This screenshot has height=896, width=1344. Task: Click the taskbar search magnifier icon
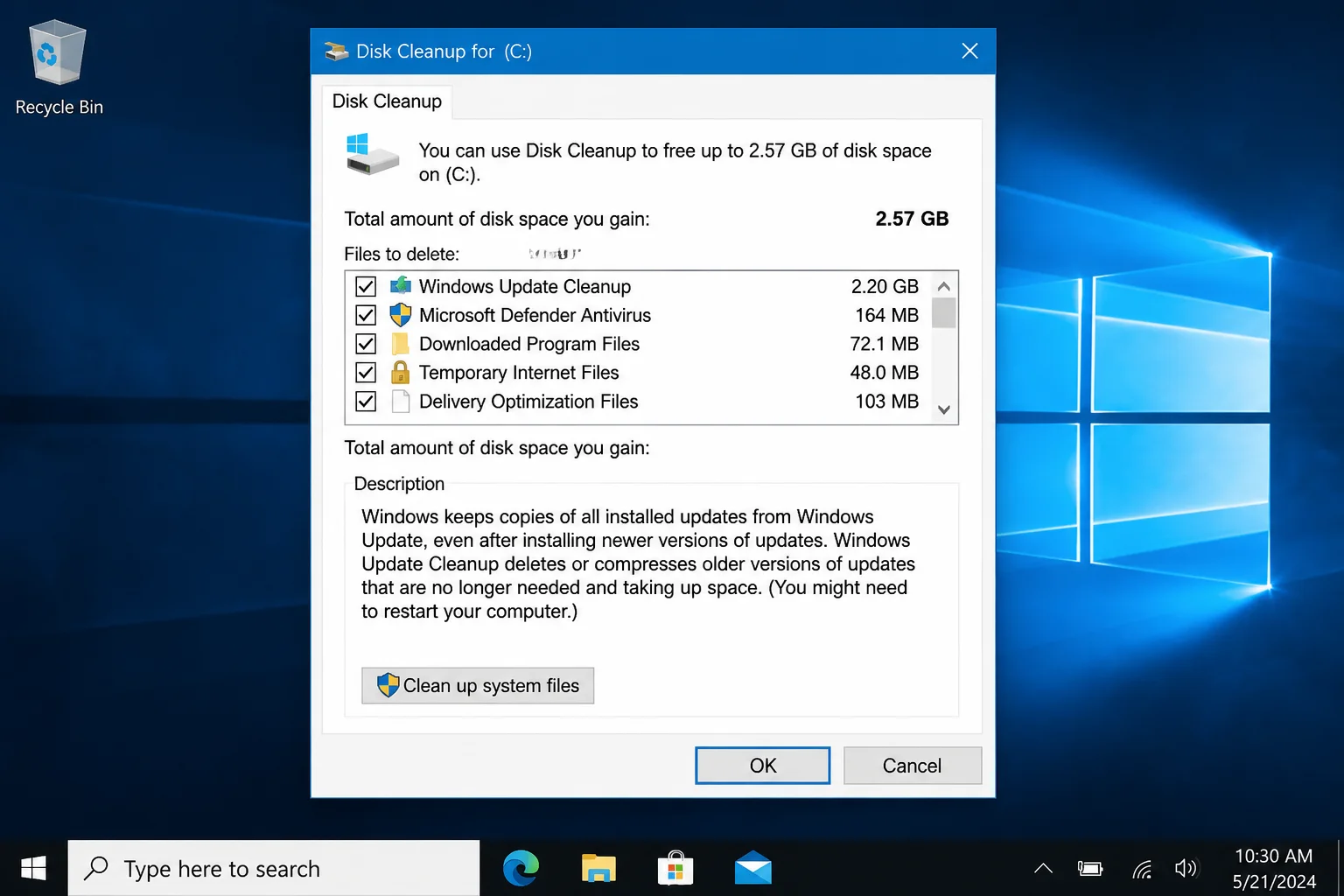tap(95, 868)
